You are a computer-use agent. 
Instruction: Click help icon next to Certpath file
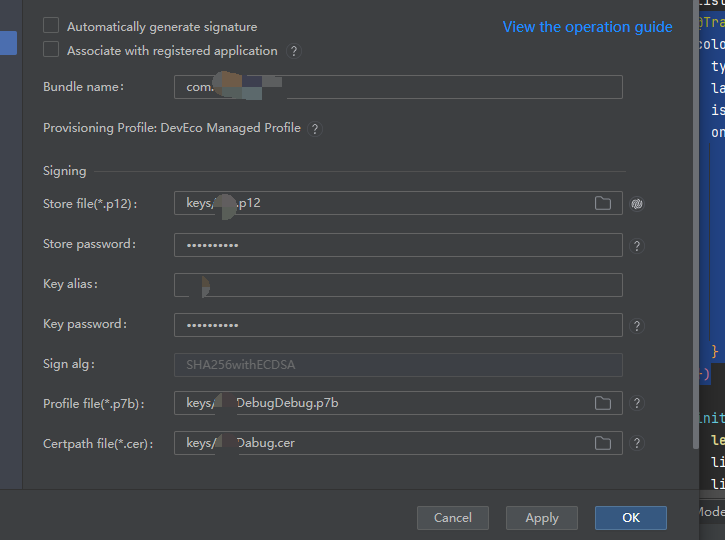pyautogui.click(x=637, y=443)
